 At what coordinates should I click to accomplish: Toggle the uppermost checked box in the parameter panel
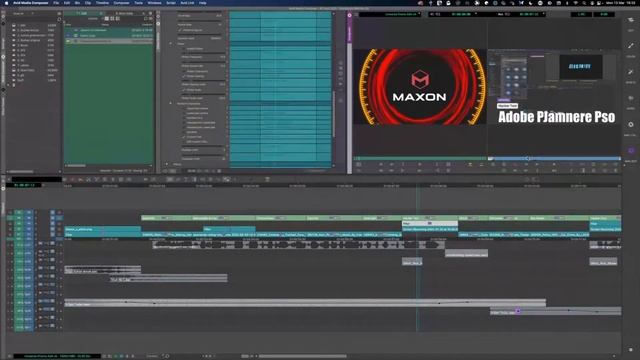point(180,30)
